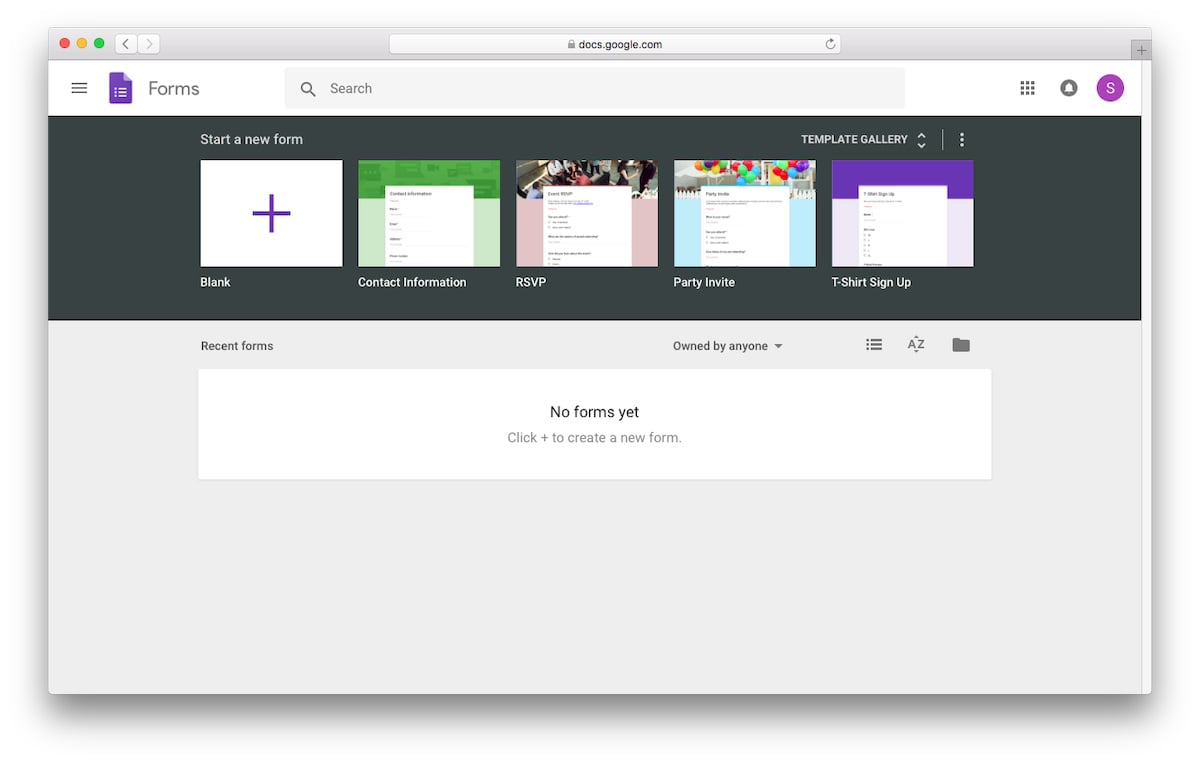Image resolution: width=1200 pixels, height=763 pixels.
Task: Minimize the Safari window
Action: [82, 43]
